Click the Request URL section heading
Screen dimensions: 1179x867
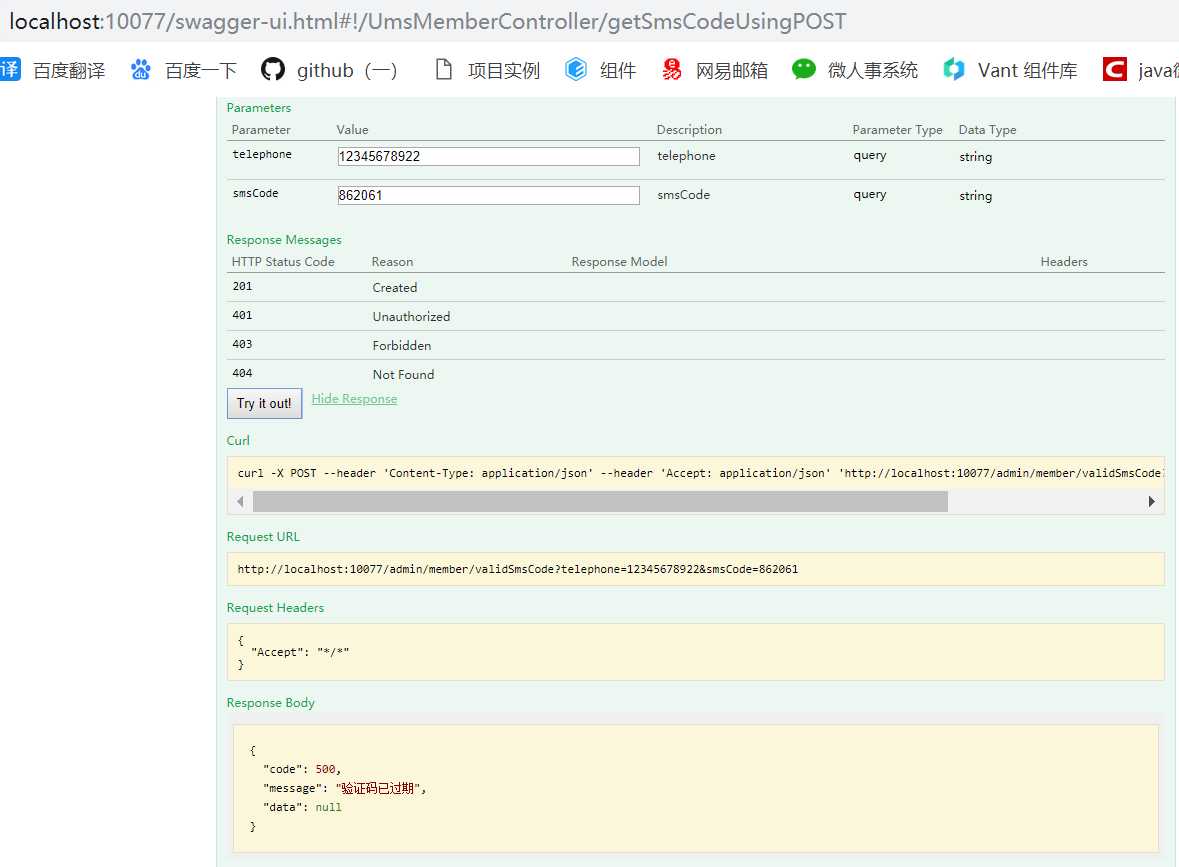point(263,537)
